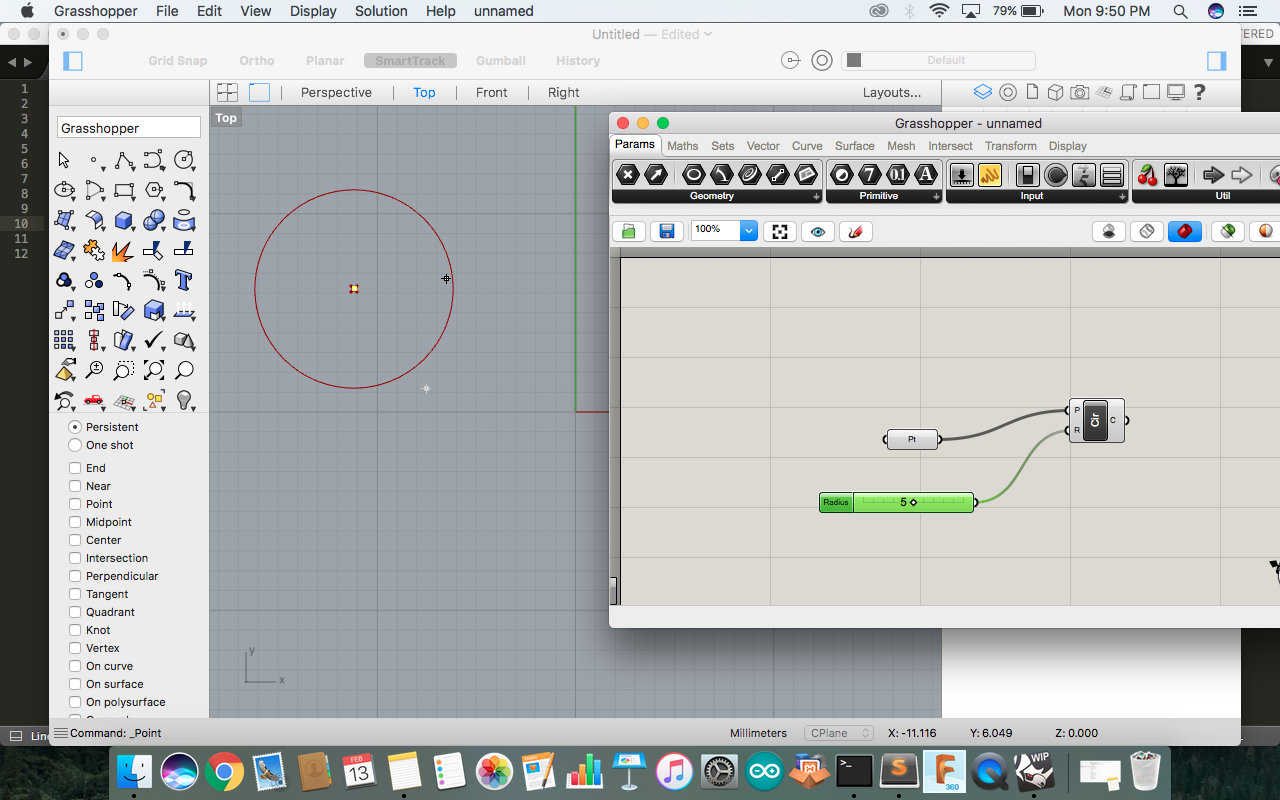Toggle the Center snap checkbox
The height and width of the screenshot is (800, 1280).
click(75, 540)
